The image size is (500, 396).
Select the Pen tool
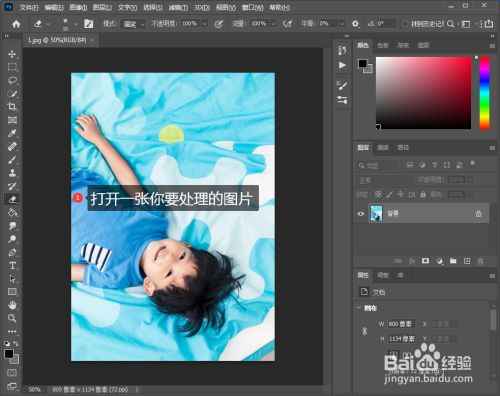[12, 252]
